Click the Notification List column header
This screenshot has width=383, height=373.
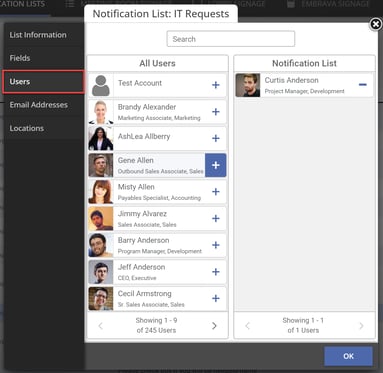pyautogui.click(x=304, y=63)
